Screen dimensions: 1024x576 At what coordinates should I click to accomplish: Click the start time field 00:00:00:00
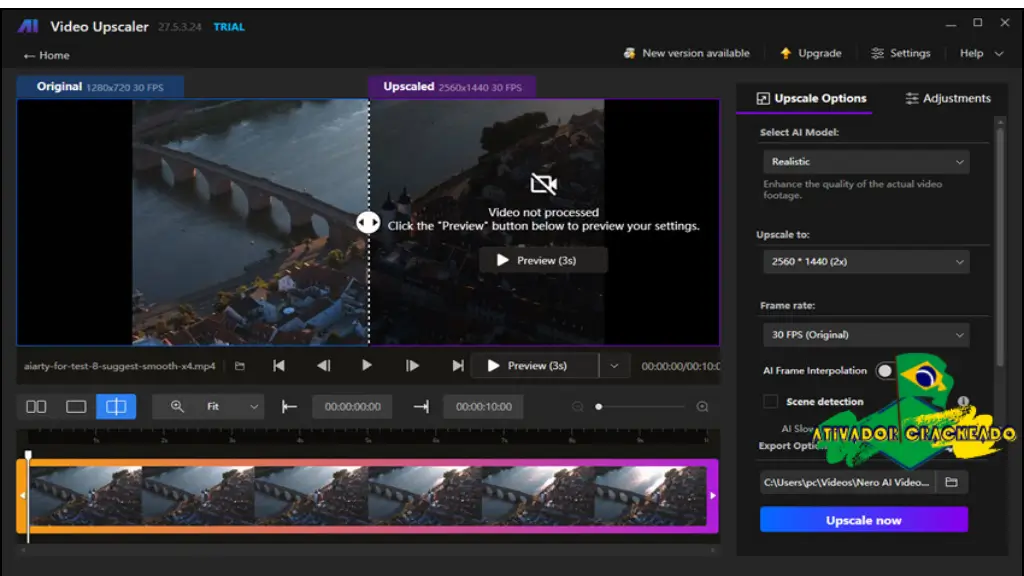(x=353, y=407)
